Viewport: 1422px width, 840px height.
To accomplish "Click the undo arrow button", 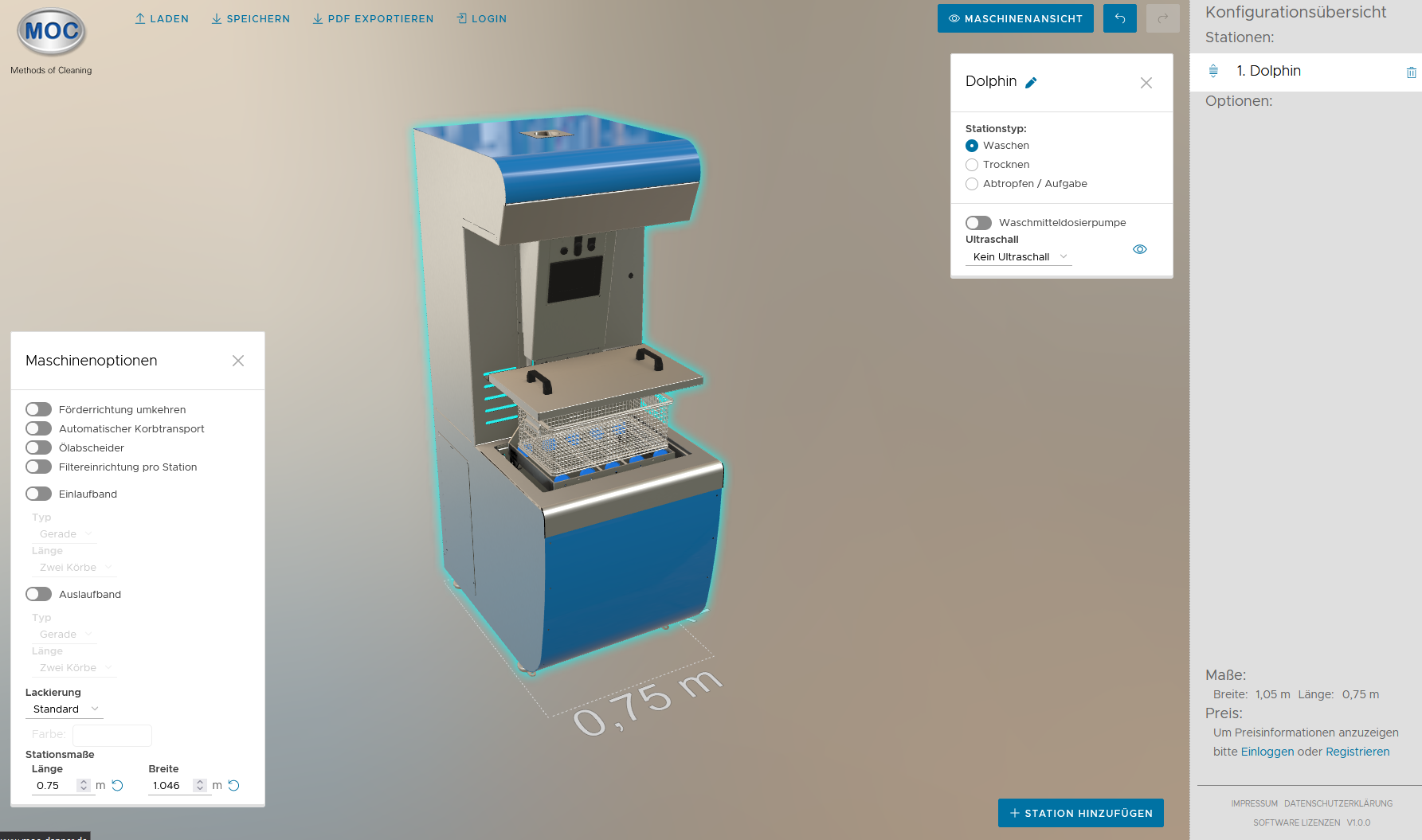I will 1119,18.
